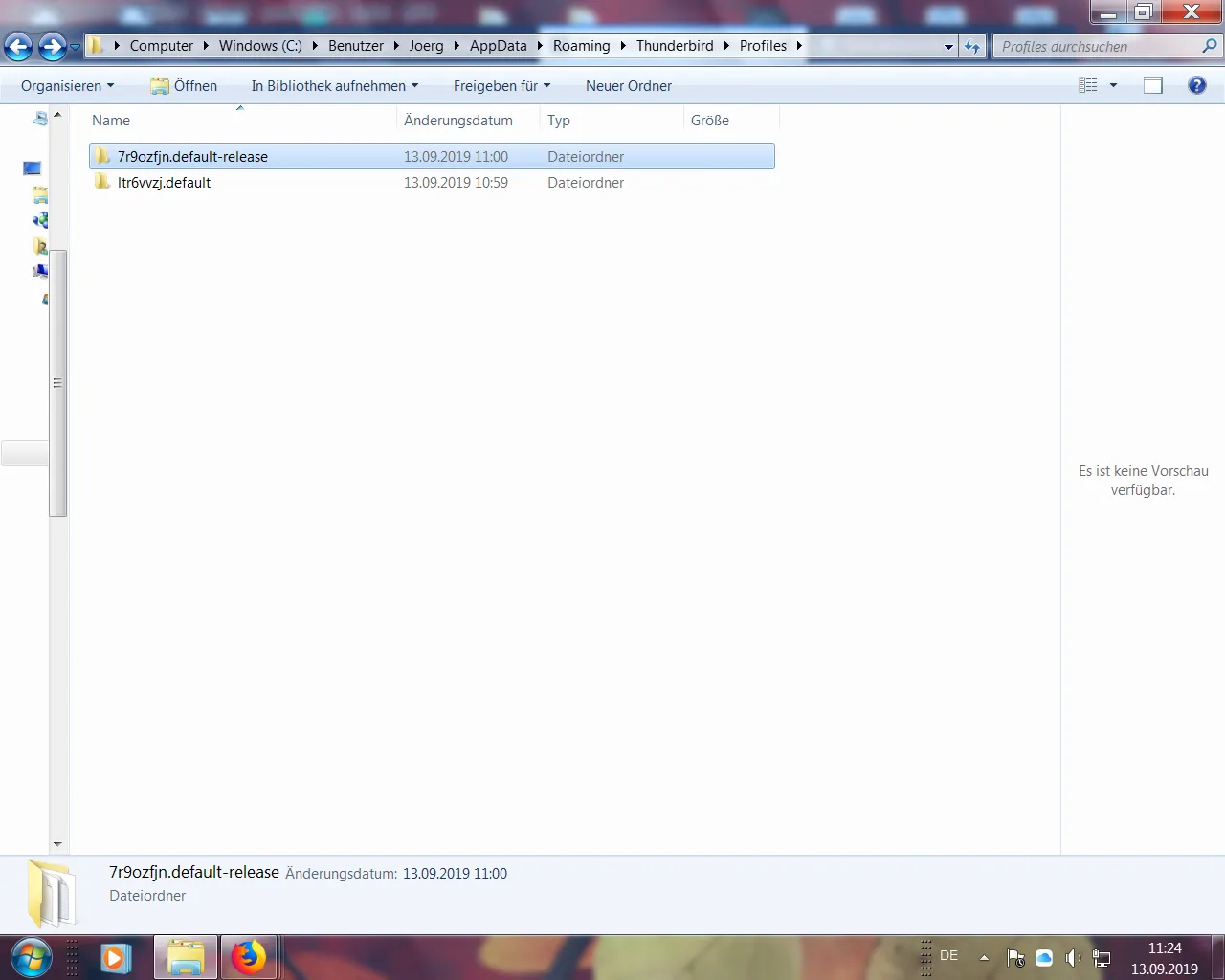Click the change view icon
The height and width of the screenshot is (980, 1225).
[1088, 85]
